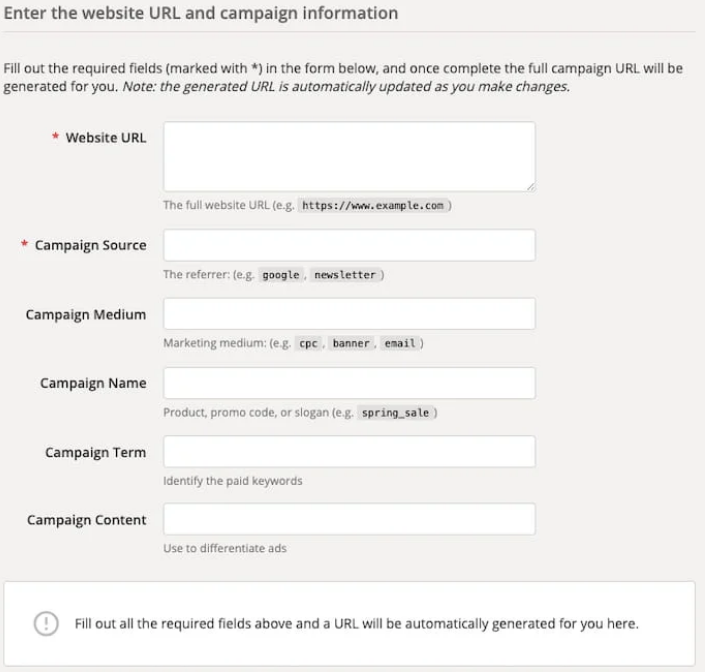Activate the Campaign Term text field
Image resolution: width=705 pixels, height=672 pixels.
click(349, 451)
